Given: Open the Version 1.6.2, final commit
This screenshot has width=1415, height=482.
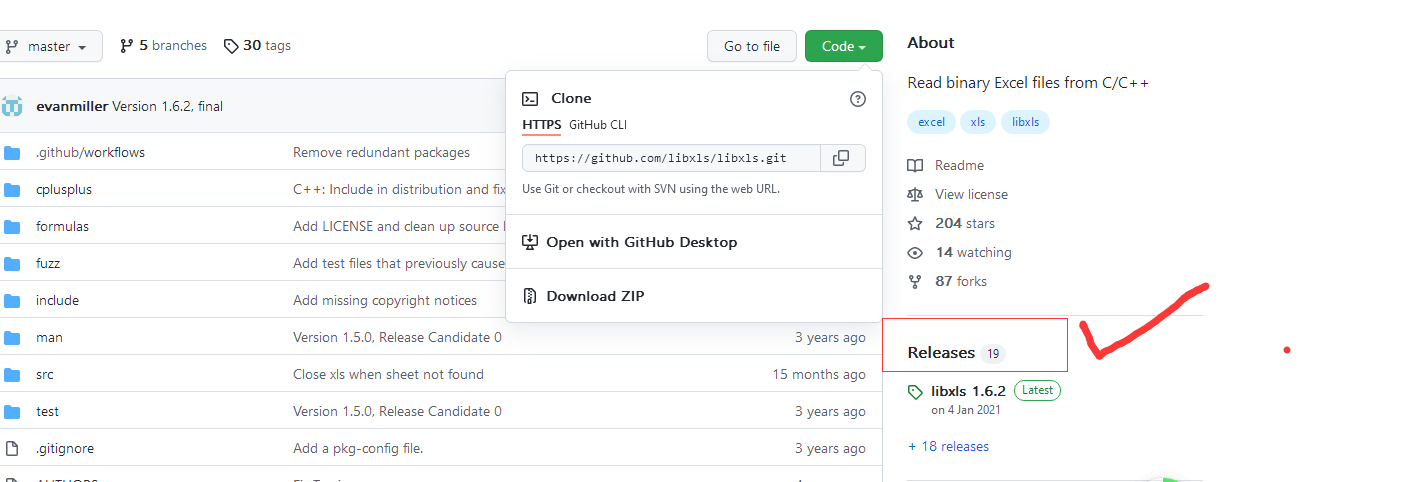Looking at the screenshot, I should [167, 106].
